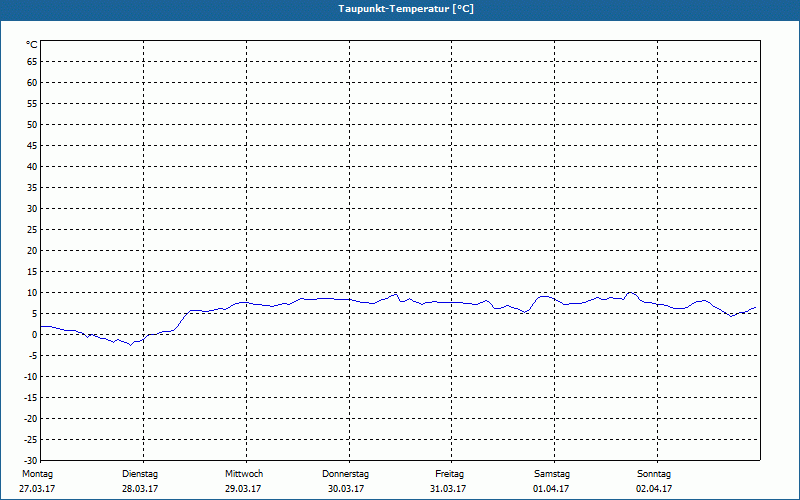Click the Sonntag day label
Viewport: 800px width, 500px height.
tap(654, 474)
